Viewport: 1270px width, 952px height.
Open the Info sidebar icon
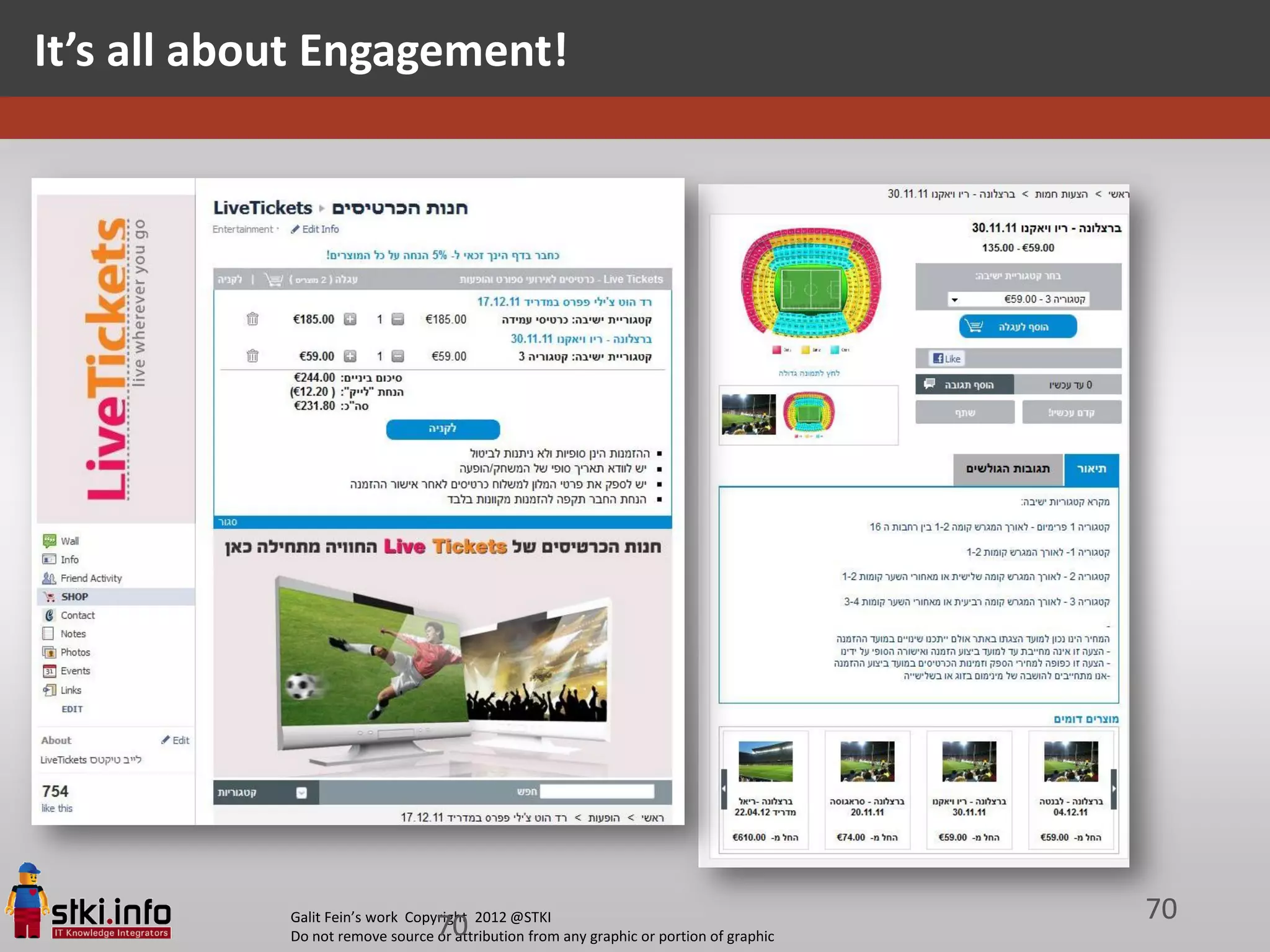(x=49, y=559)
